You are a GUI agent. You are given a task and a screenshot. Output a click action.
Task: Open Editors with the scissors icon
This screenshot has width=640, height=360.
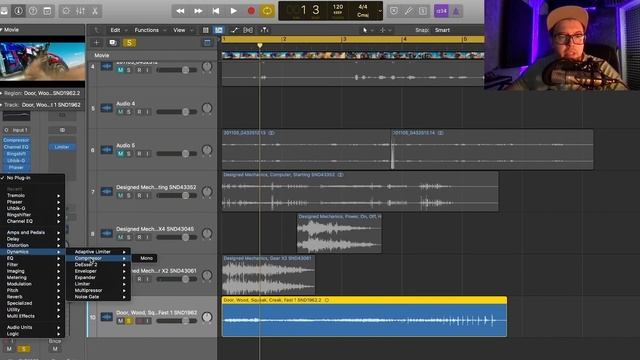[x=95, y=11]
